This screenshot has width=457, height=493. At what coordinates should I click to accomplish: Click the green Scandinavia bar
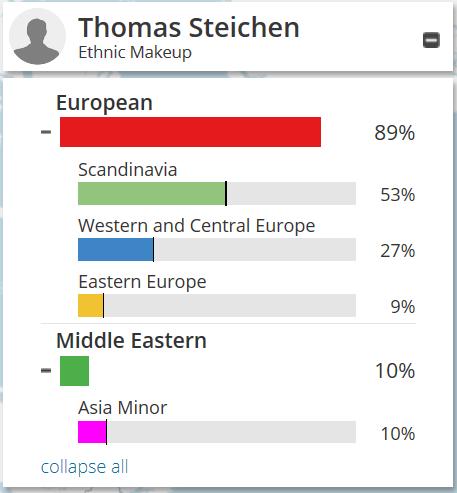point(152,193)
